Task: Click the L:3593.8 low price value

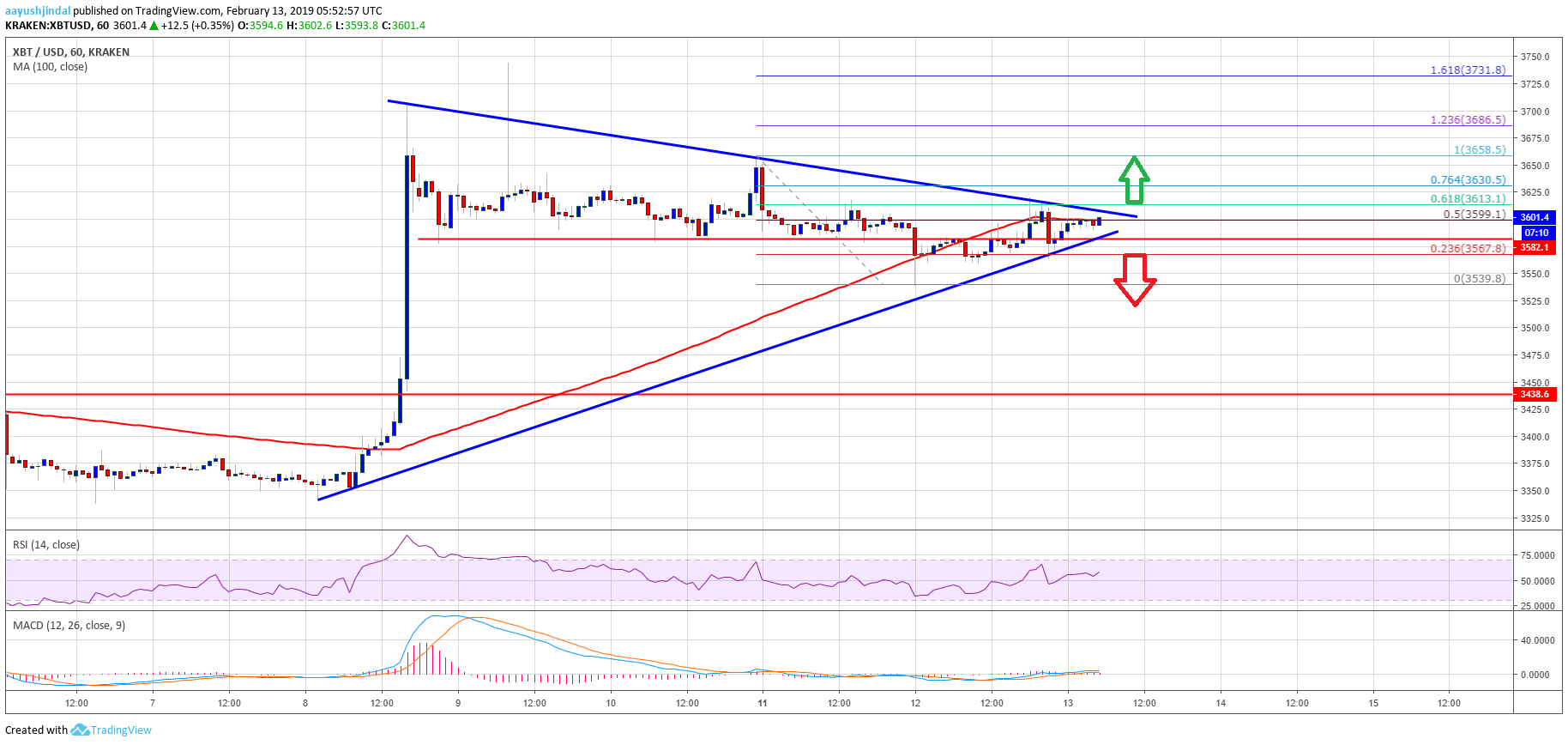Action: 356,26
